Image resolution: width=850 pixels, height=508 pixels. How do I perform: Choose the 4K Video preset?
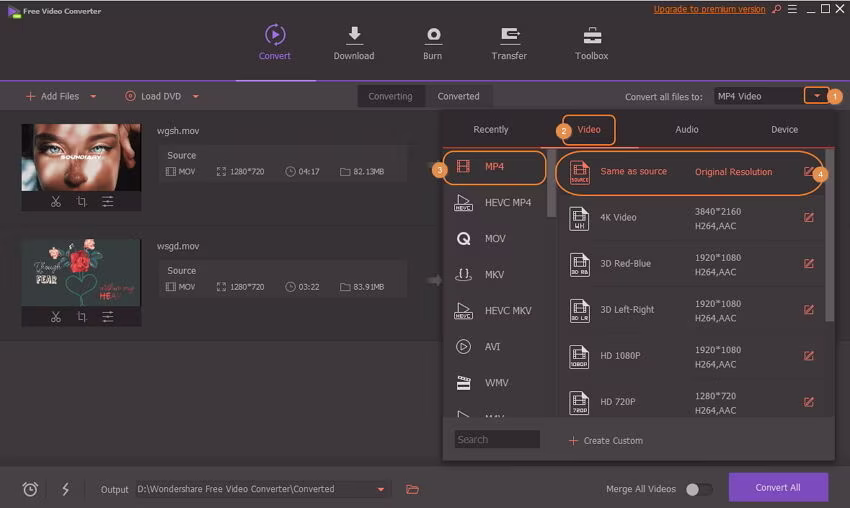pyautogui.click(x=691, y=218)
